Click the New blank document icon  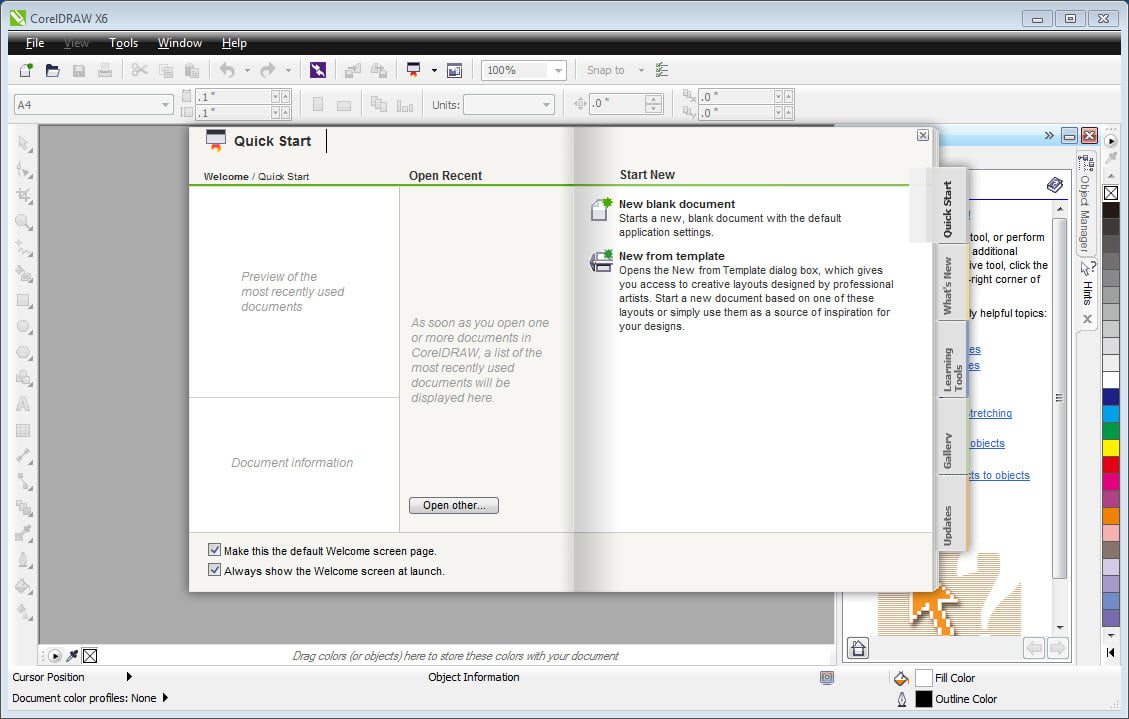(601, 209)
